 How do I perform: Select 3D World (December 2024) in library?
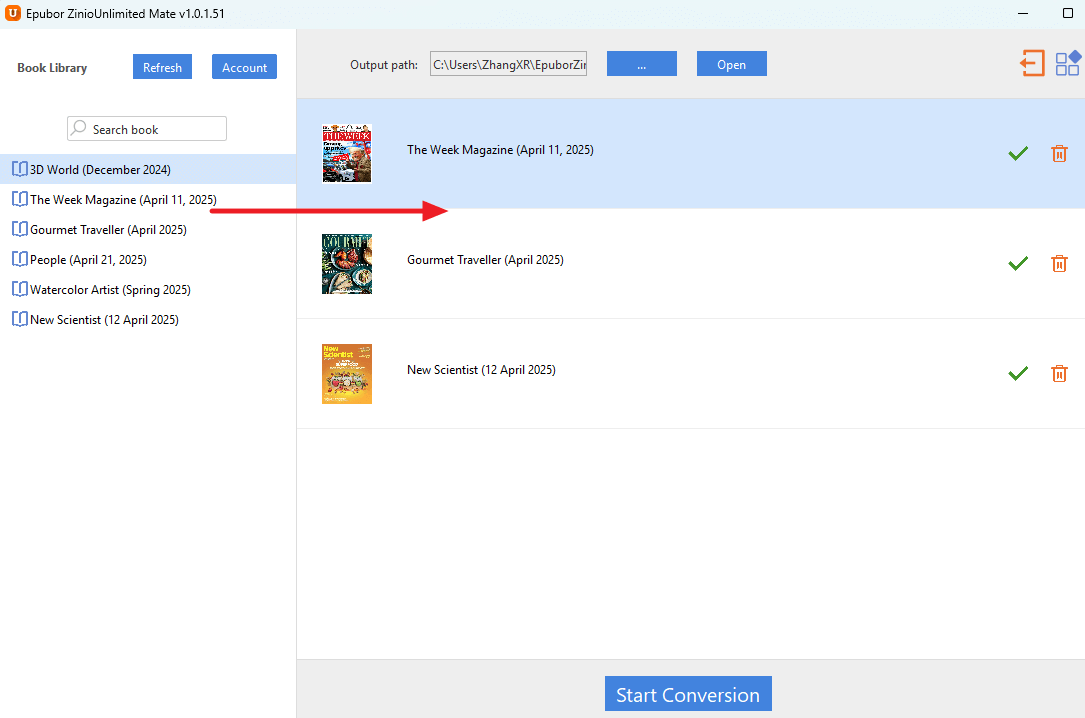coord(148,169)
